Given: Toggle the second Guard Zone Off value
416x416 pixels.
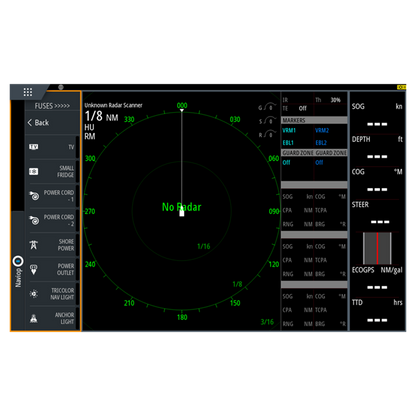Looking at the screenshot, I should point(319,163).
